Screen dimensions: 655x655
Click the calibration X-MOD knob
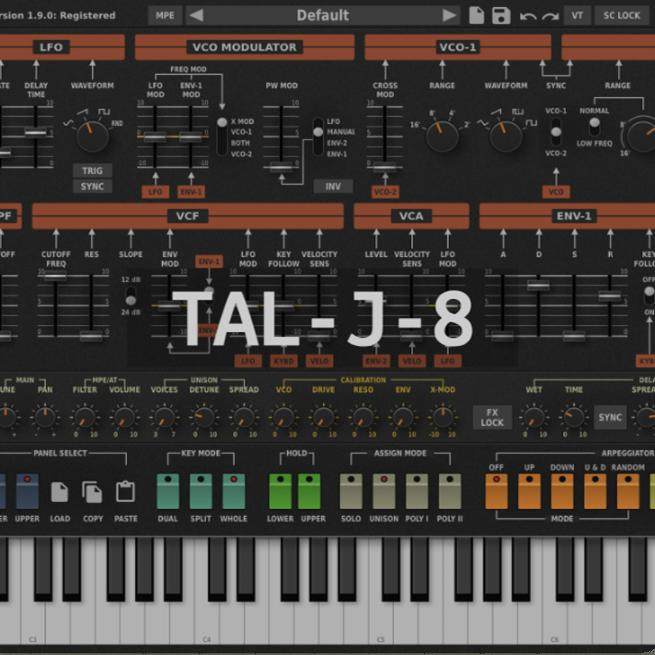(442, 417)
